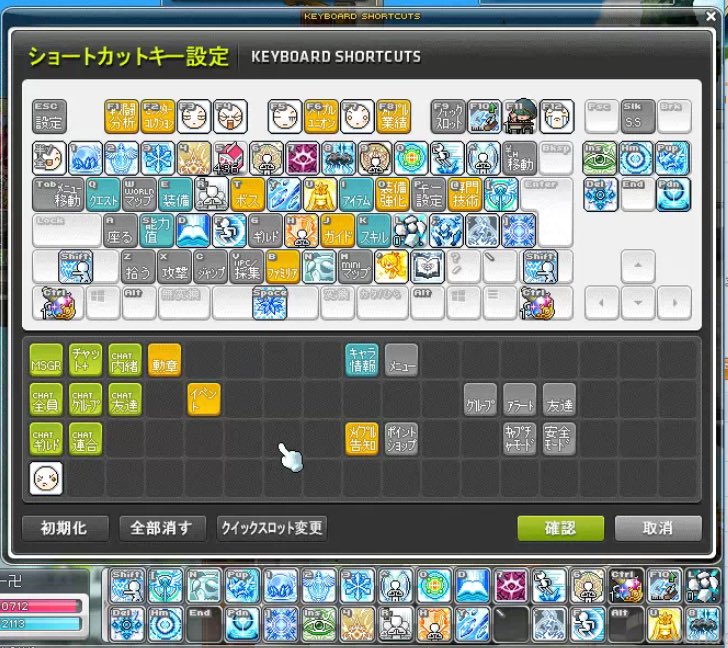Screen dimensions: 728x648
Task: Click the Q クエスト key
Action: point(103,194)
